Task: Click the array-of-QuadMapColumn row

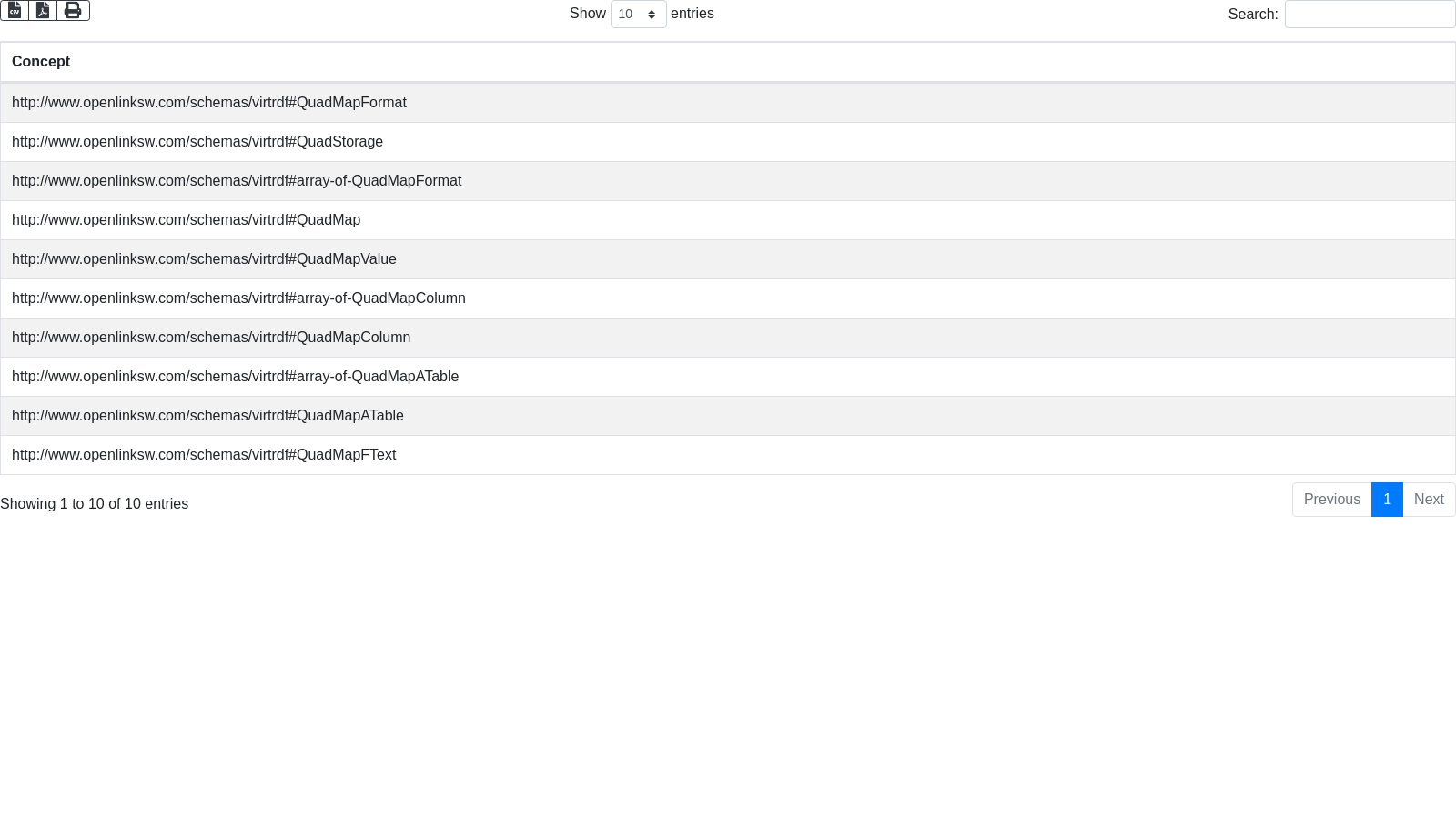Action: click(x=238, y=298)
